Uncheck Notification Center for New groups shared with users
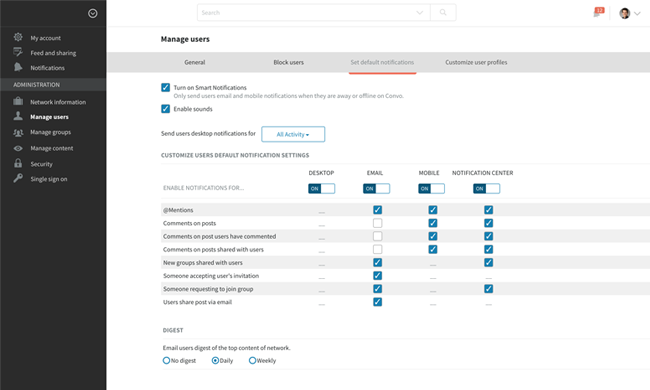This screenshot has height=390, width=650. click(489, 262)
